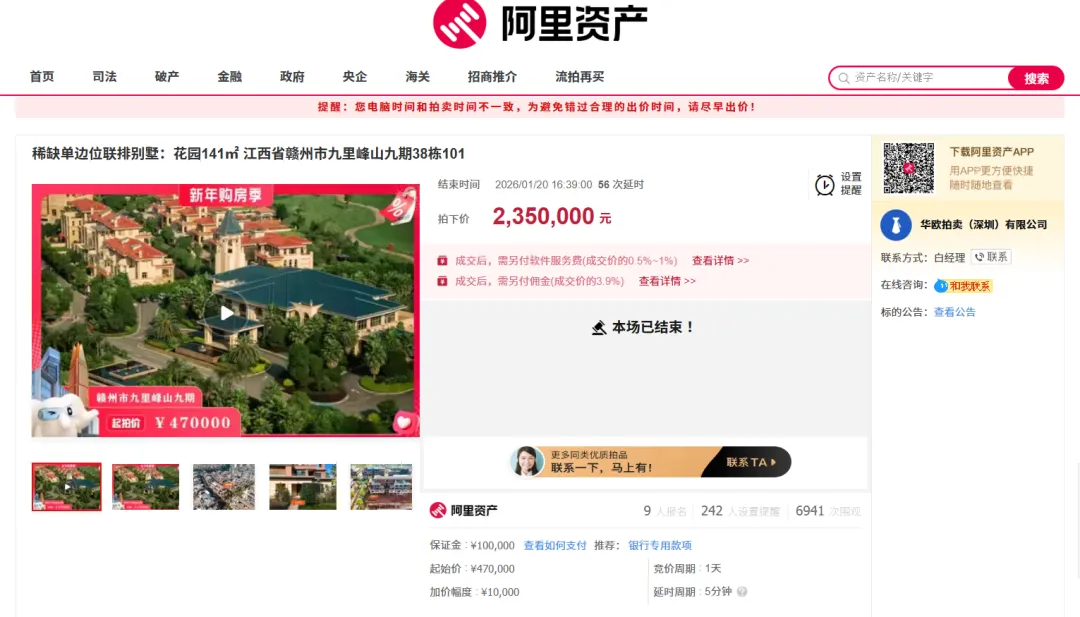Open the 破产 navigation item
This screenshot has height=617, width=1080.
click(x=167, y=76)
